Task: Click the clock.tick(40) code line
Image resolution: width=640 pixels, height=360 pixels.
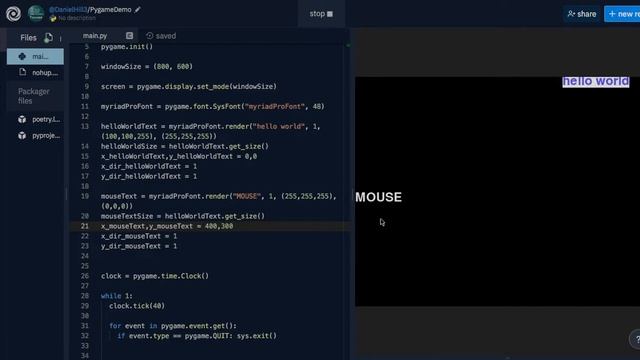Action: click(137, 306)
